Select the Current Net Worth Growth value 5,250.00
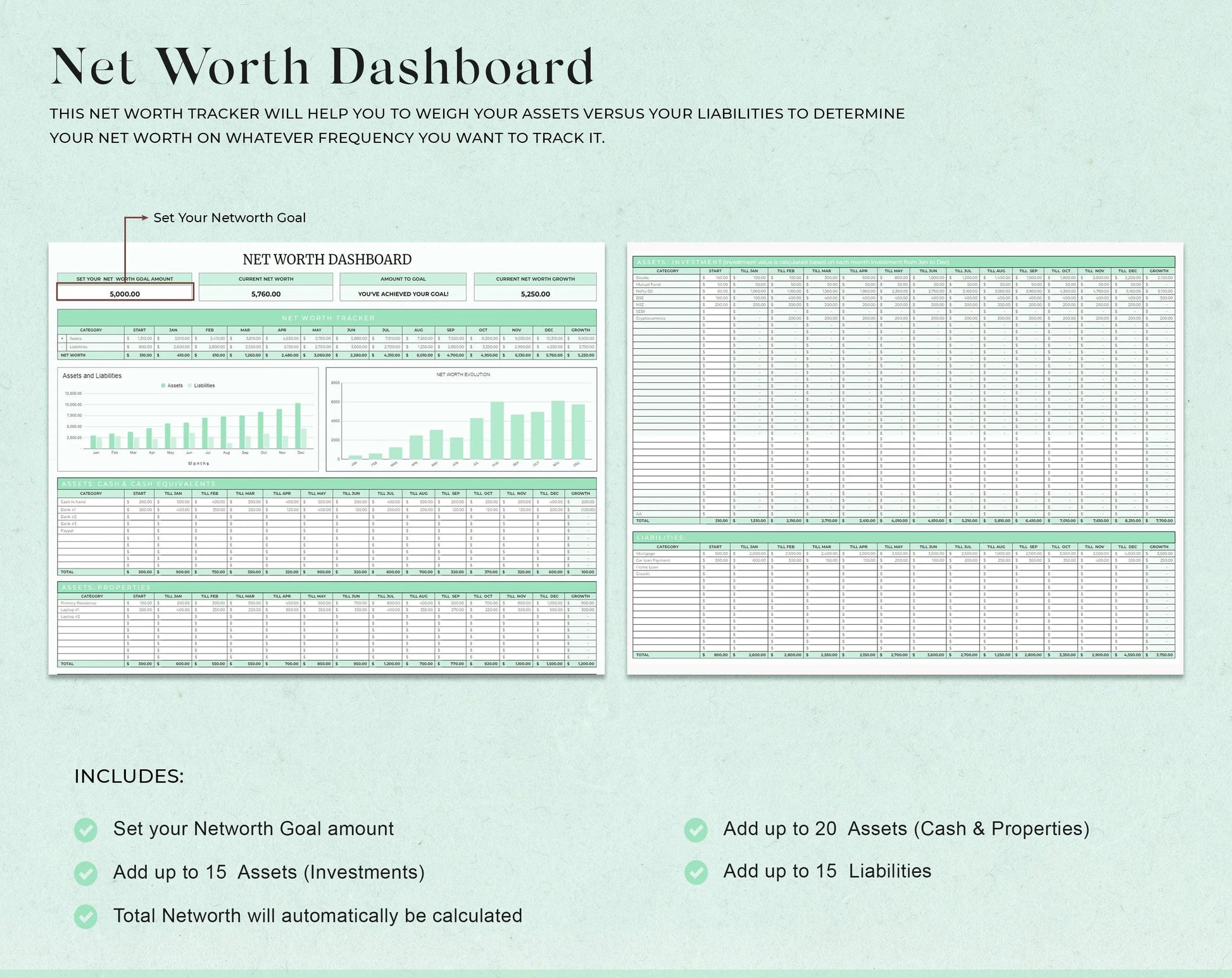The image size is (1232, 978). click(536, 294)
